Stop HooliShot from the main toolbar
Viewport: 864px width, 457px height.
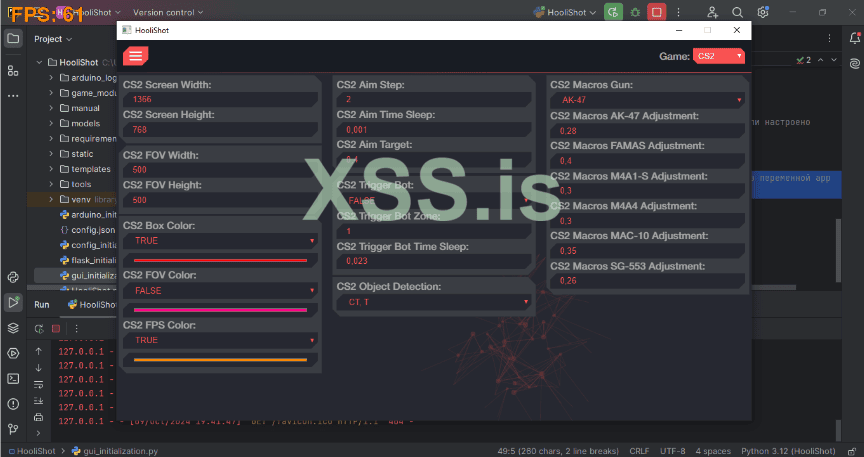656,12
